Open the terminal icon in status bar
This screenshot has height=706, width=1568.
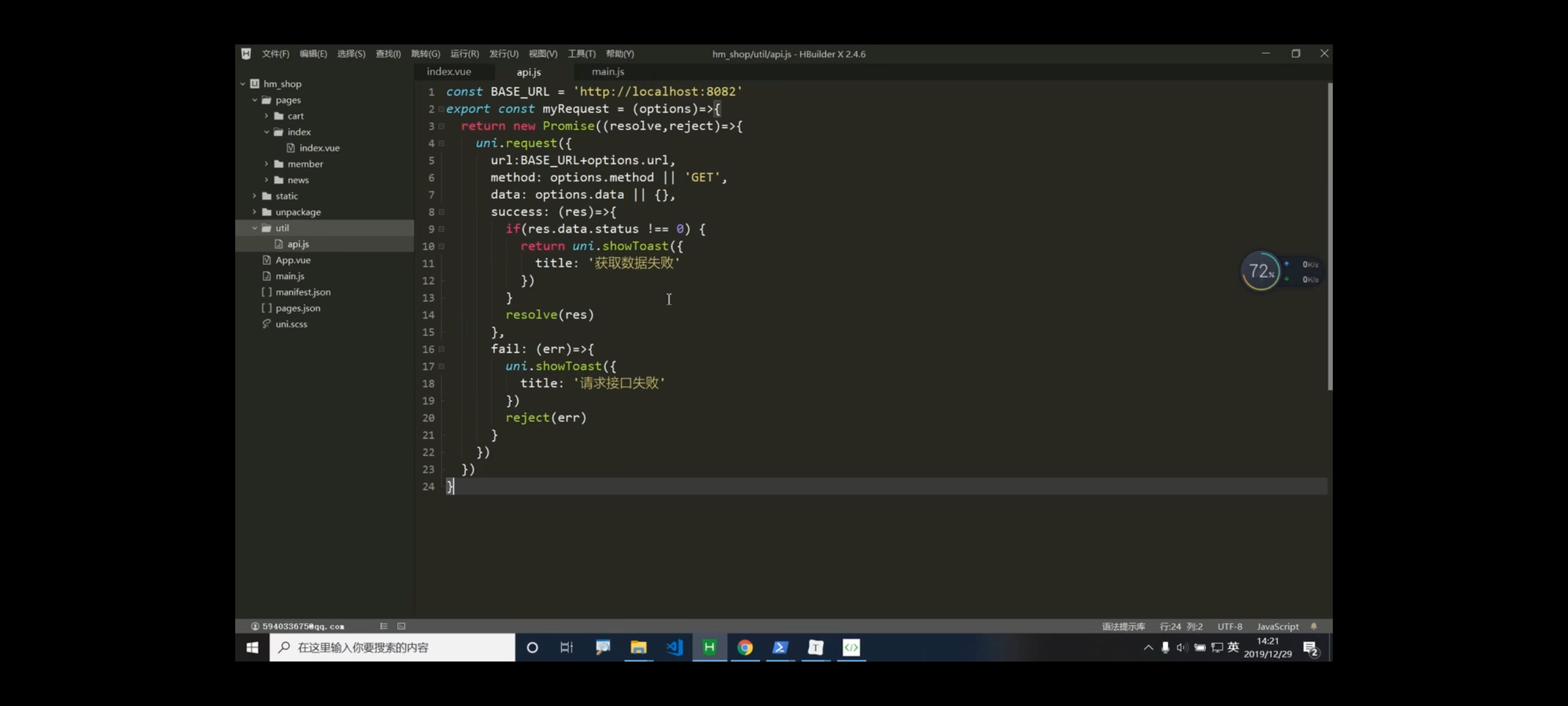(401, 626)
